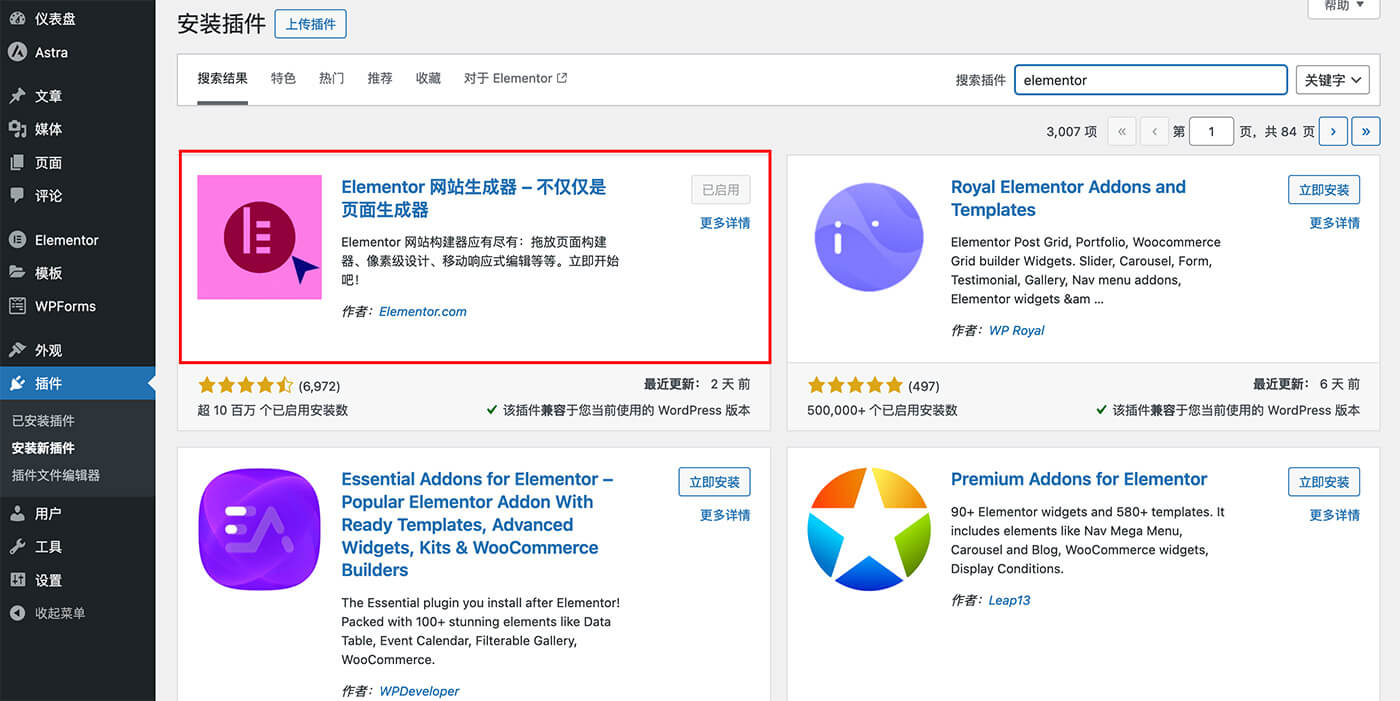Open 更多详情 for Essential Addons
This screenshot has width=1400, height=701.
(x=725, y=515)
